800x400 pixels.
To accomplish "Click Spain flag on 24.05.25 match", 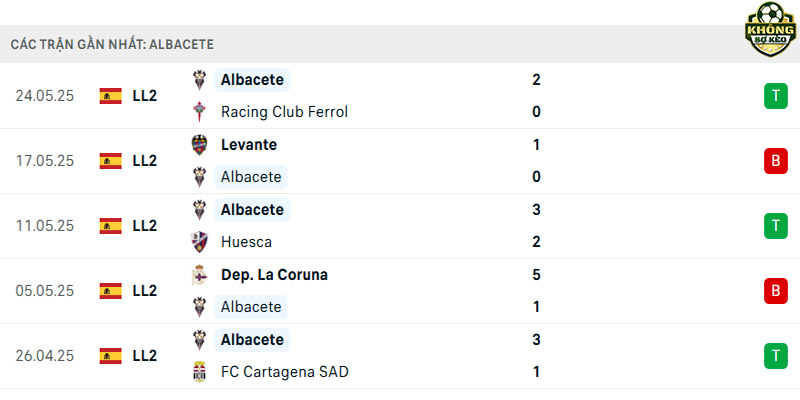I will click(111, 96).
